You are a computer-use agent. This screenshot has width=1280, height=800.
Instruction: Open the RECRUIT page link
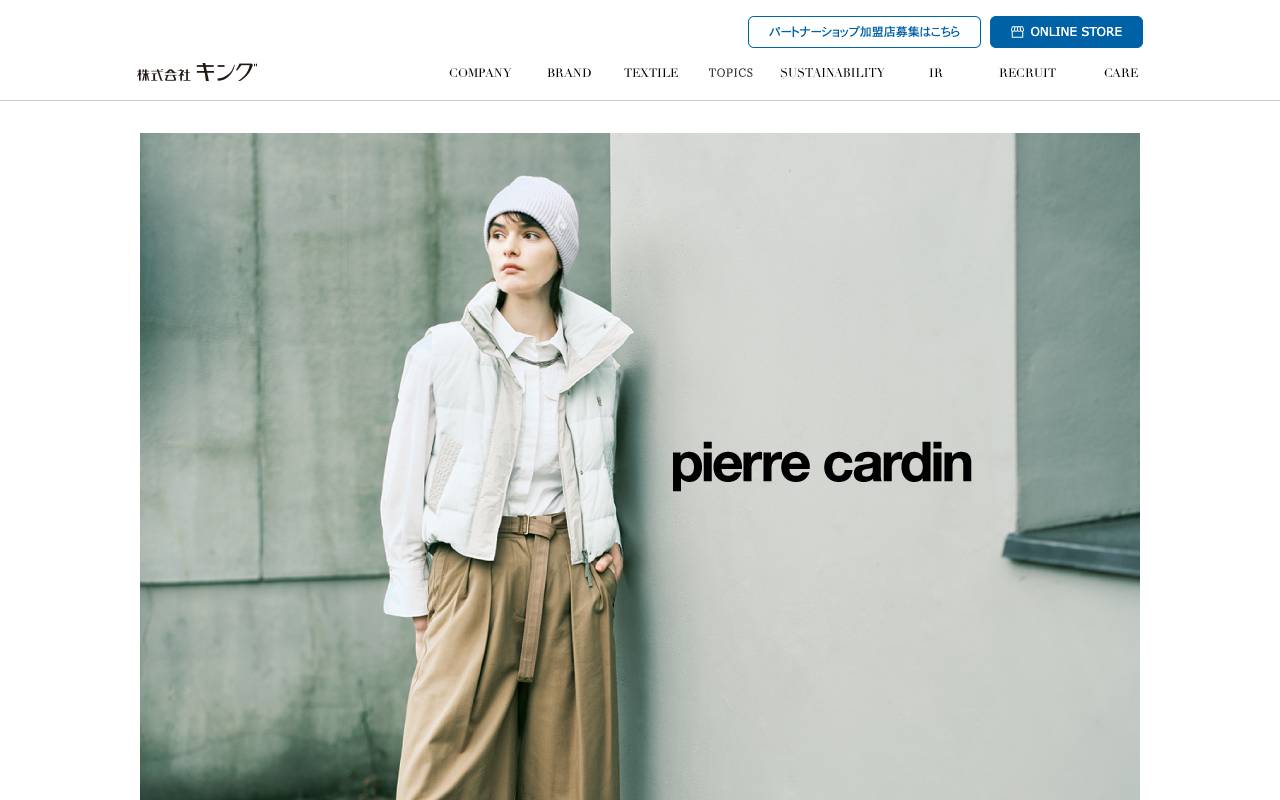[1027, 73]
